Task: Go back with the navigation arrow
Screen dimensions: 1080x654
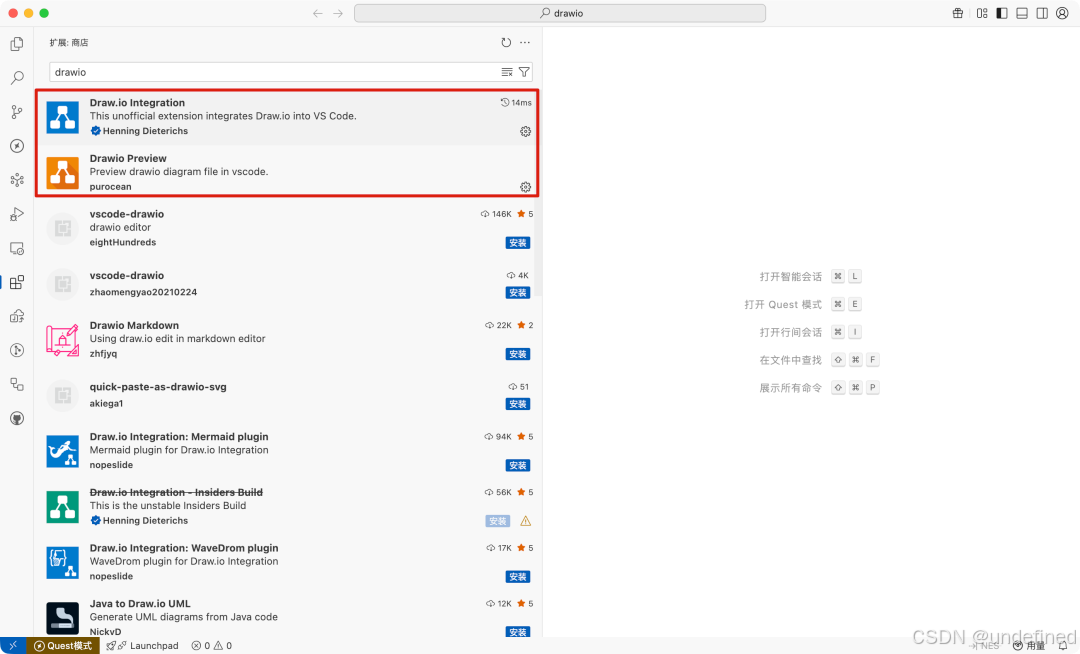Action: pos(318,13)
